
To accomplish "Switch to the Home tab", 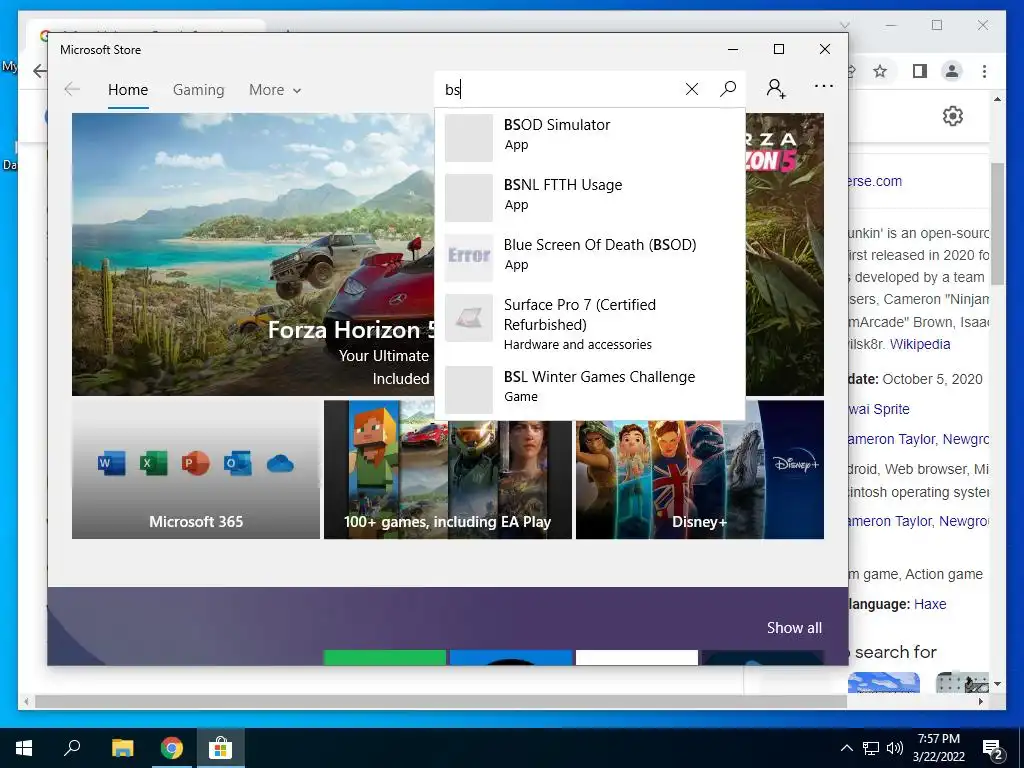I will tap(128, 89).
